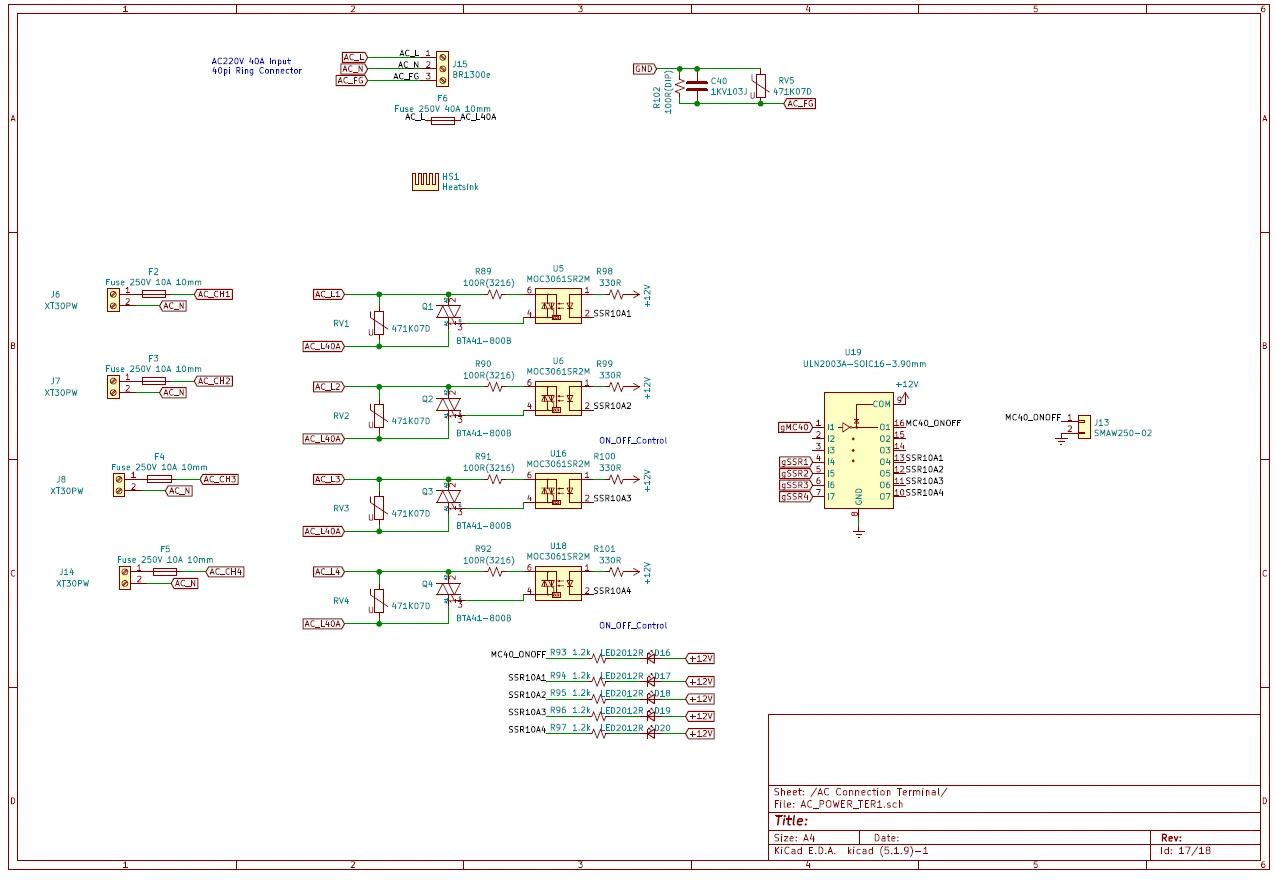Click the R98 330R resistor symbol
This screenshot has height=880, width=1276.
(x=614, y=294)
